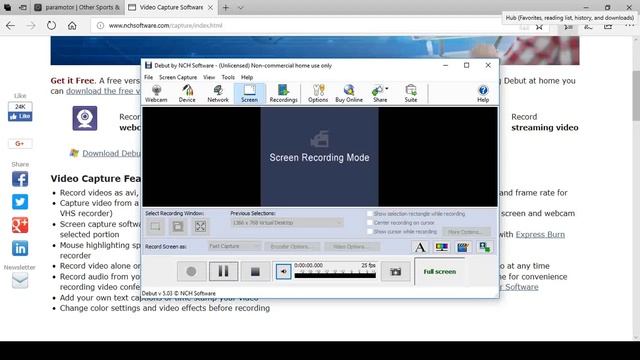Open the Share toolbar dropdown

380,93
